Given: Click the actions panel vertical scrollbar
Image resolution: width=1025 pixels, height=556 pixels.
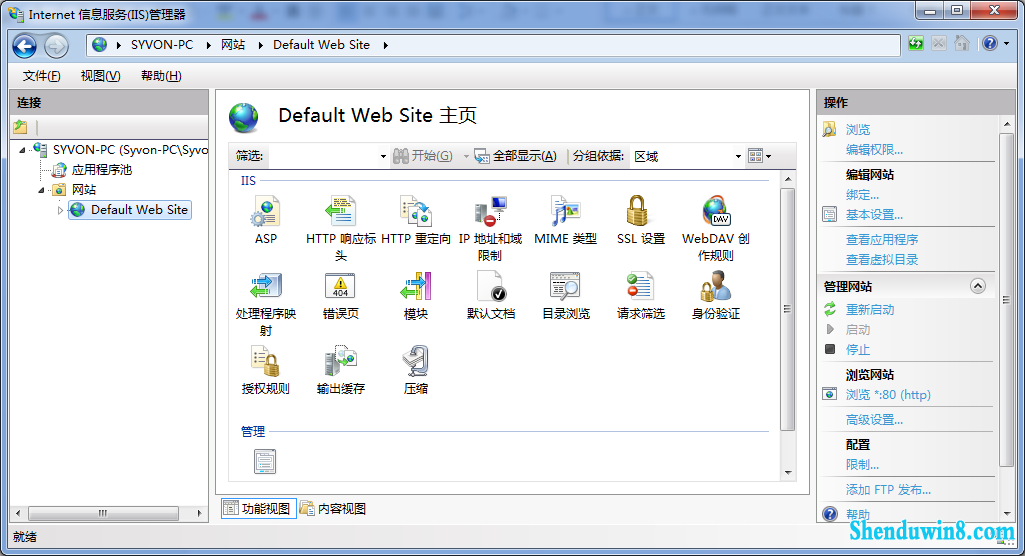Looking at the screenshot, I should pos(1007,299).
